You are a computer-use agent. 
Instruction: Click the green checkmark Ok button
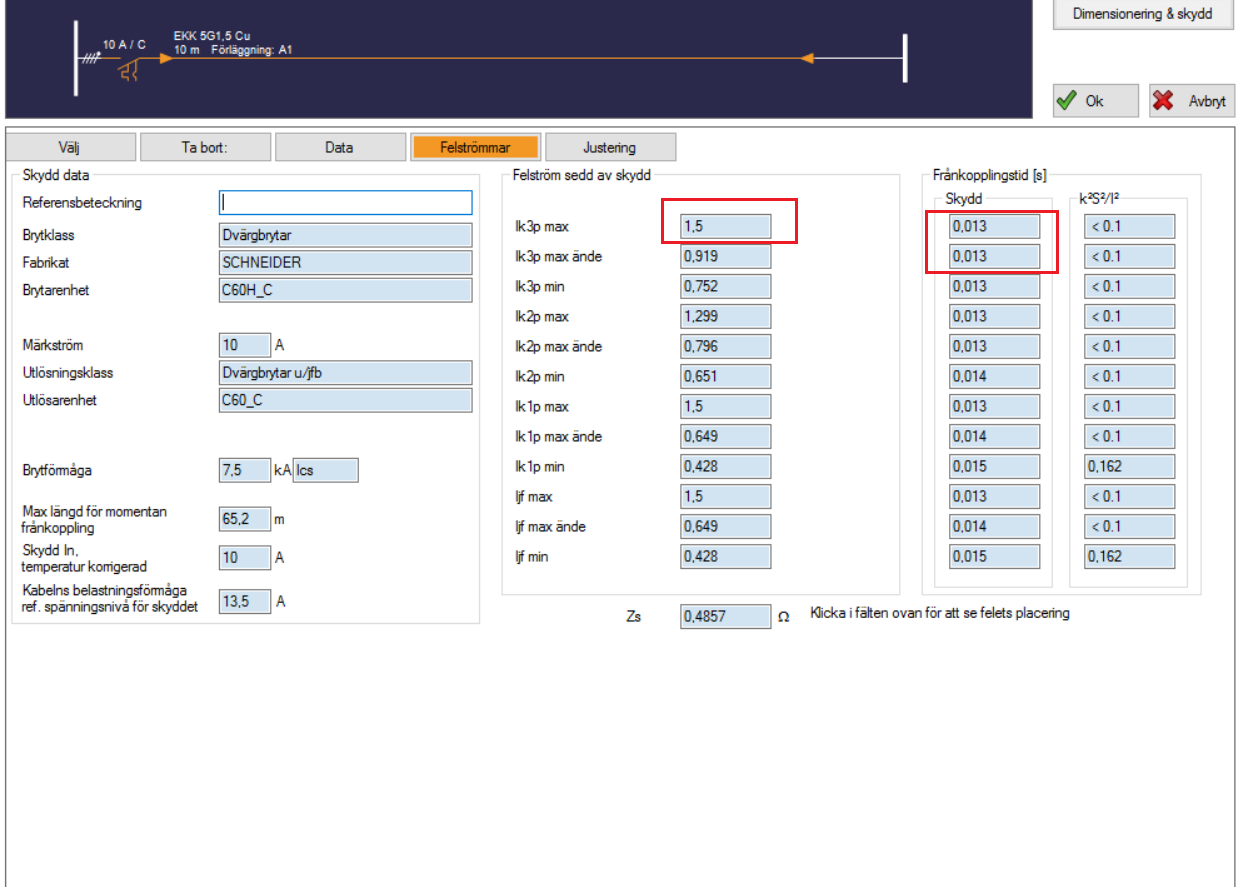(1095, 101)
